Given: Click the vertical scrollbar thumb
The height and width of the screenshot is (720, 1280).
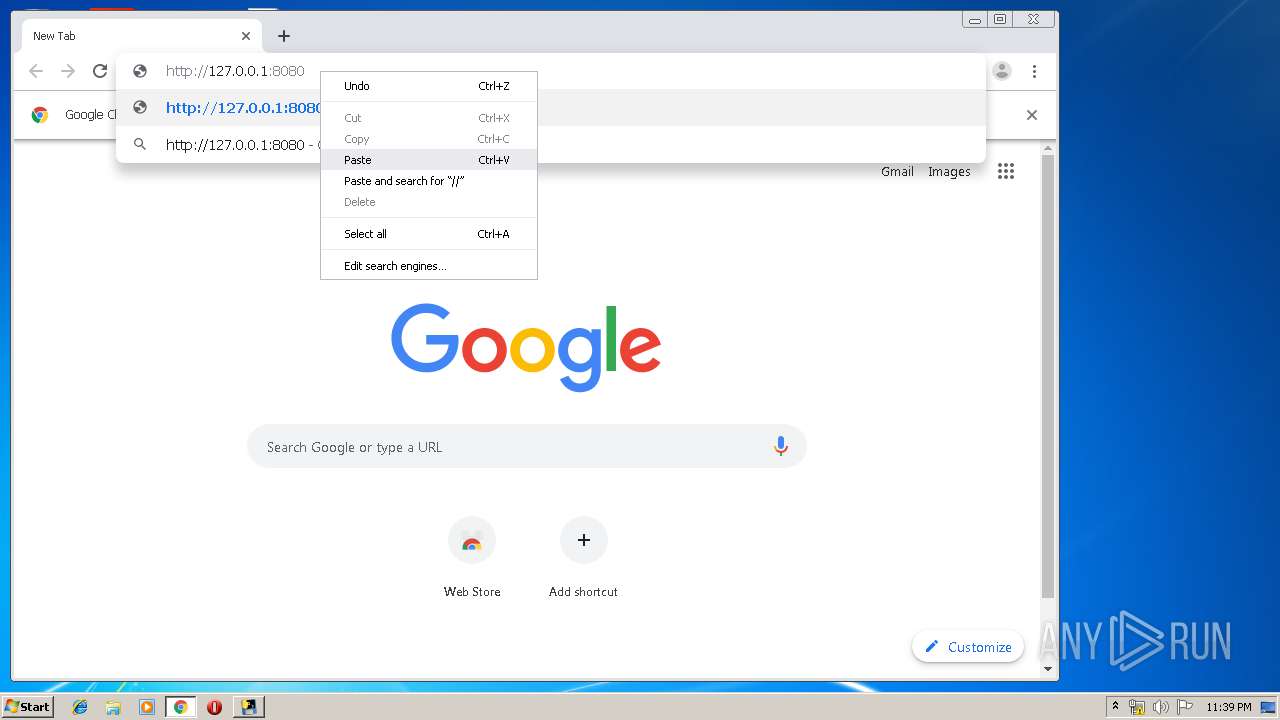Looking at the screenshot, I should click(x=1048, y=376).
